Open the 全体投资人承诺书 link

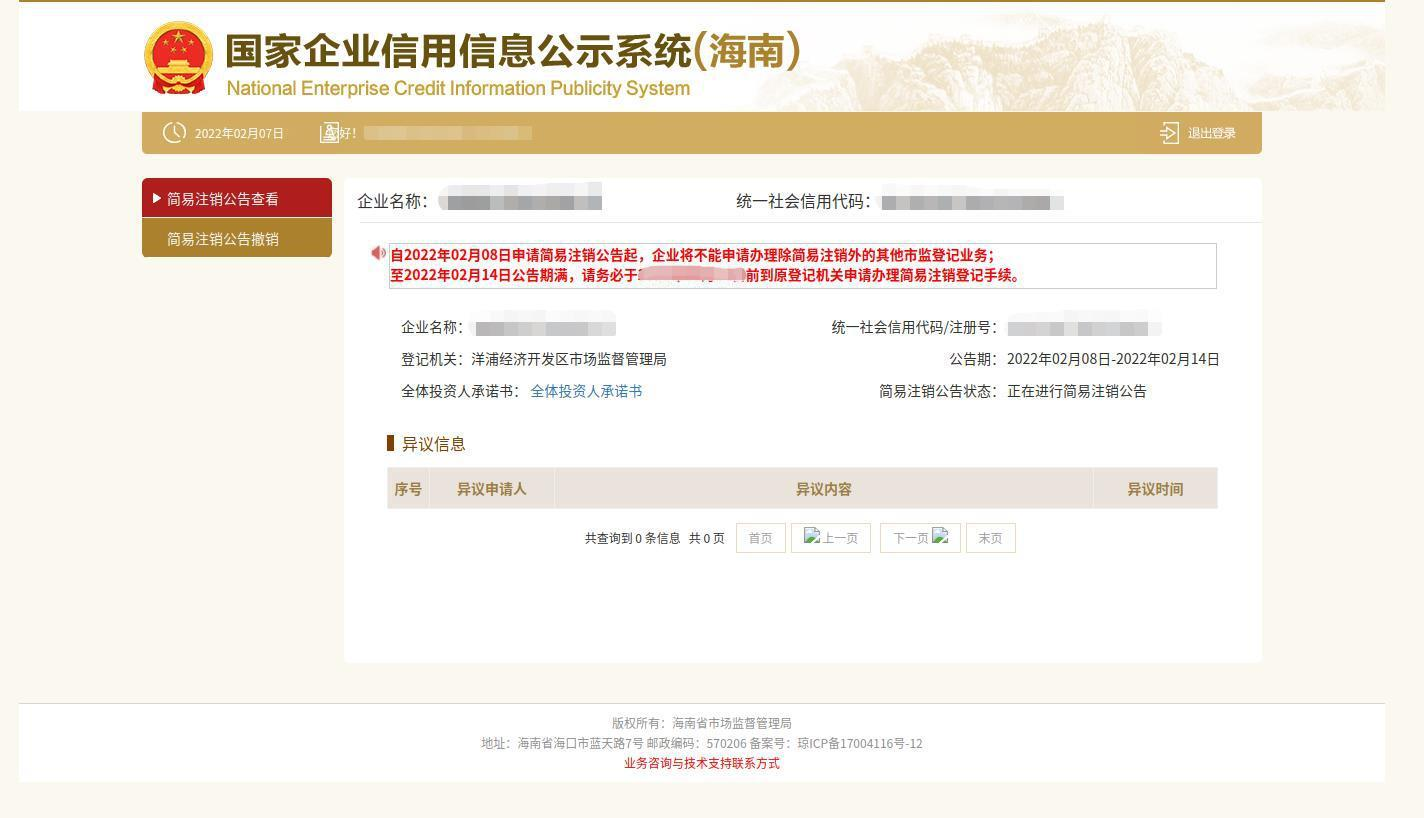point(586,391)
